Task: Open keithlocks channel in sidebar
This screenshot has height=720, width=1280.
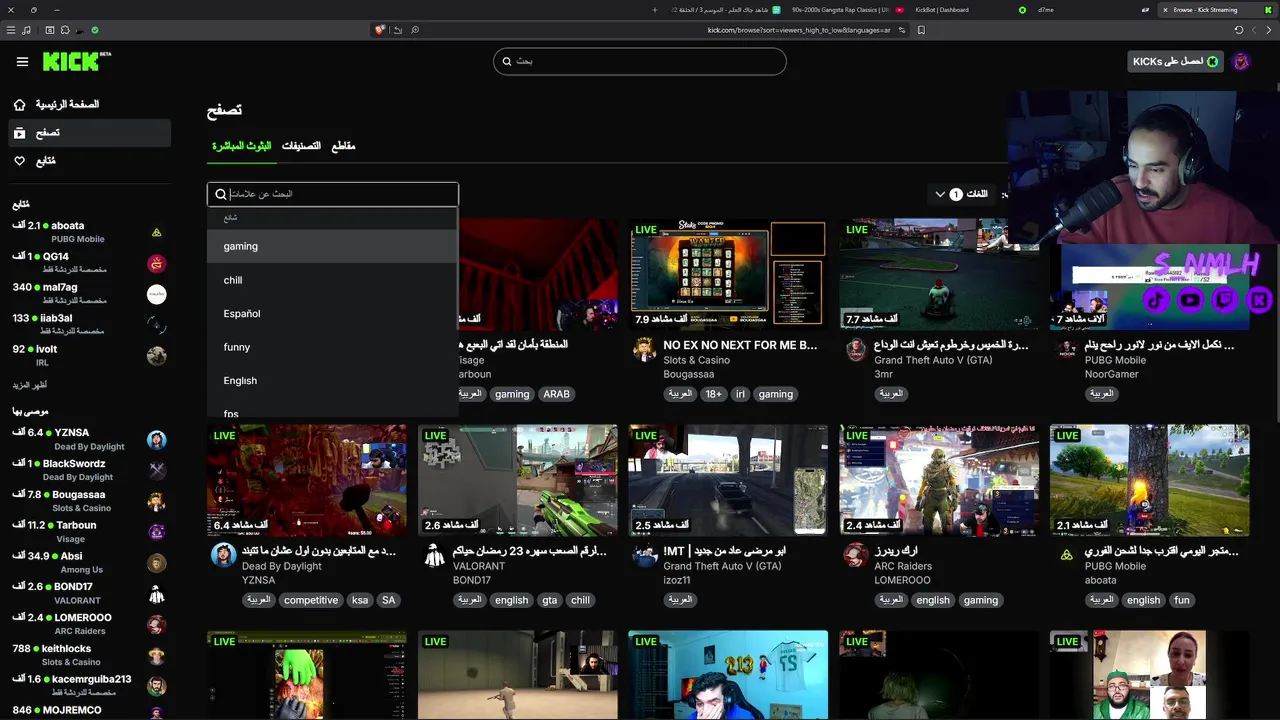Action: pos(90,655)
